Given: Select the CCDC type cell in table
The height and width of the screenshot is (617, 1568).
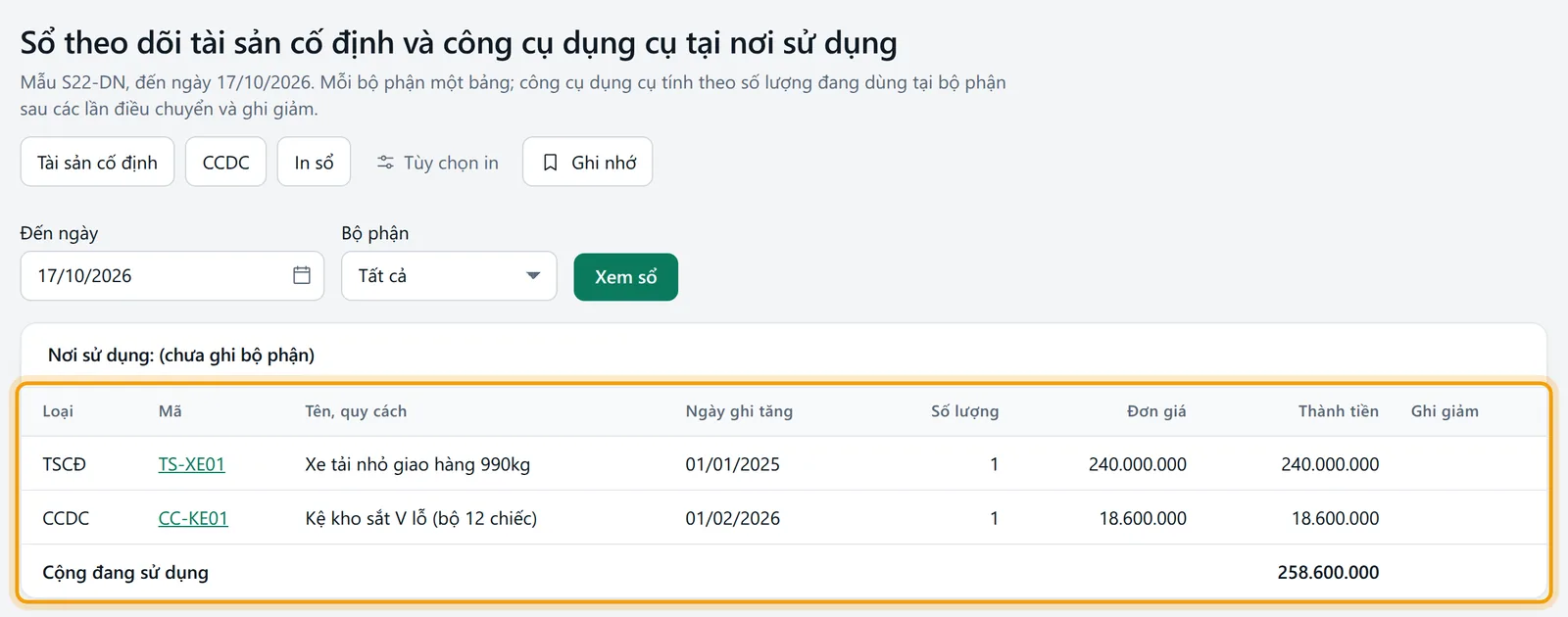Looking at the screenshot, I should coord(66,518).
